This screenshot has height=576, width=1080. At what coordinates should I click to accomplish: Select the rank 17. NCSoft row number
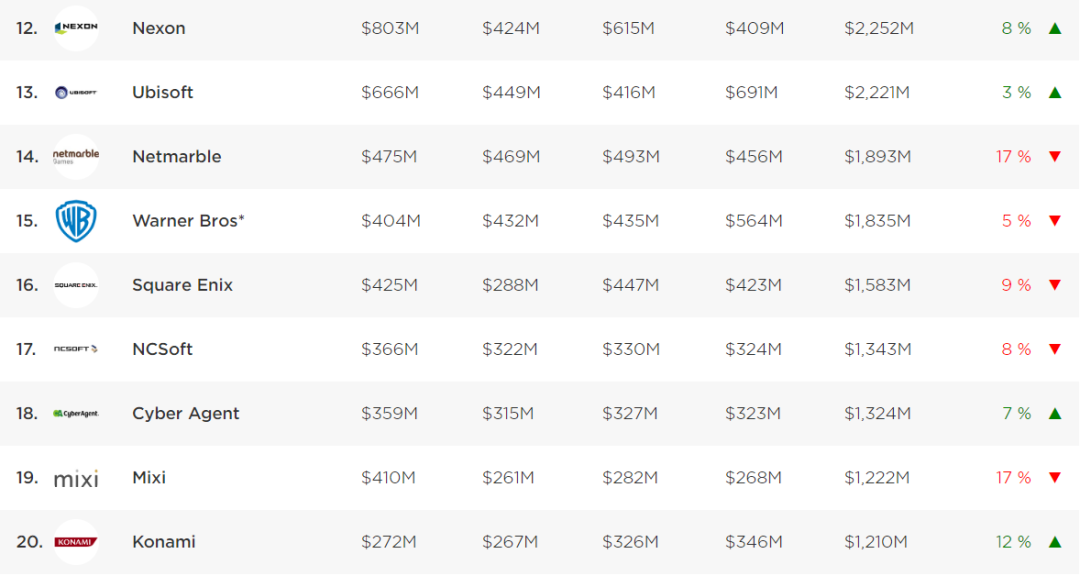point(27,349)
